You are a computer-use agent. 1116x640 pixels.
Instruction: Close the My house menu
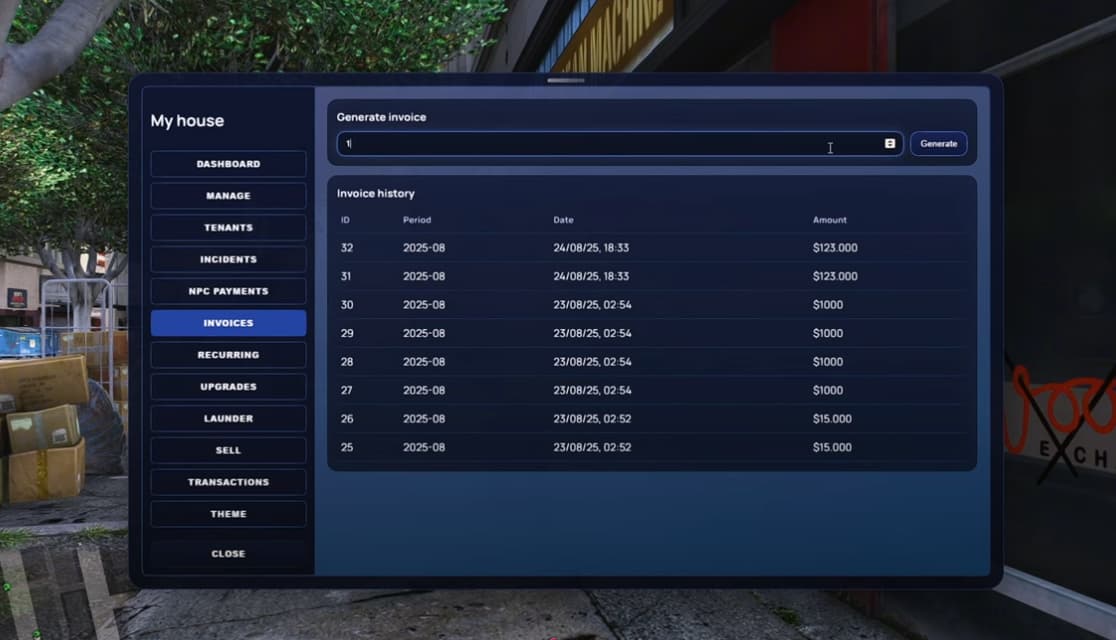click(x=228, y=553)
